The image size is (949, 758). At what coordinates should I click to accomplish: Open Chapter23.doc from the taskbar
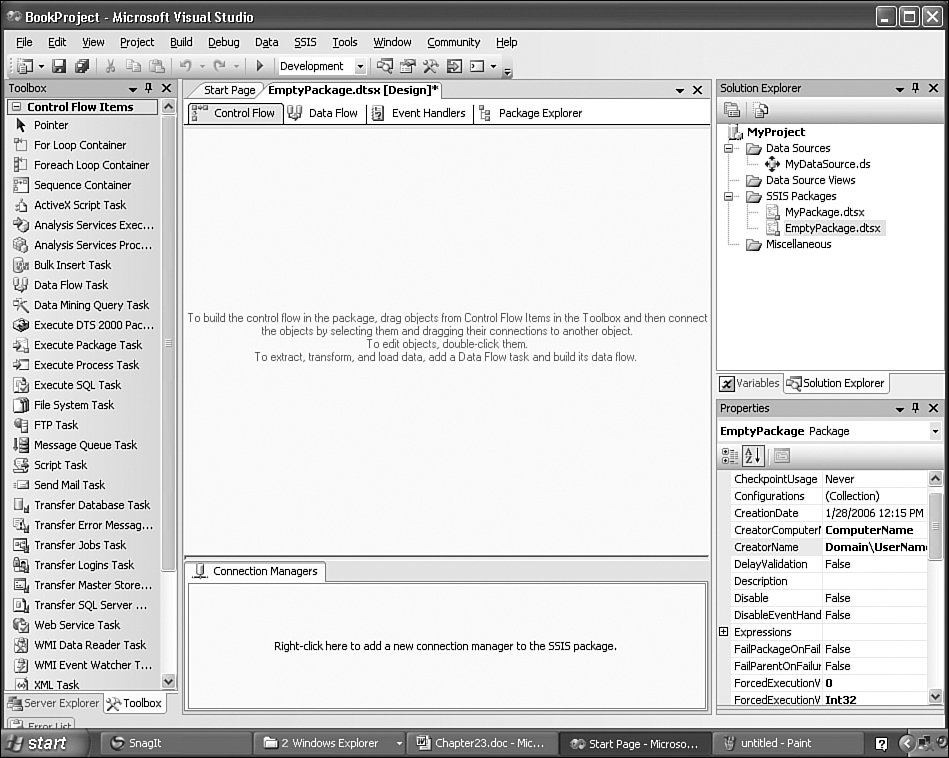click(x=482, y=743)
